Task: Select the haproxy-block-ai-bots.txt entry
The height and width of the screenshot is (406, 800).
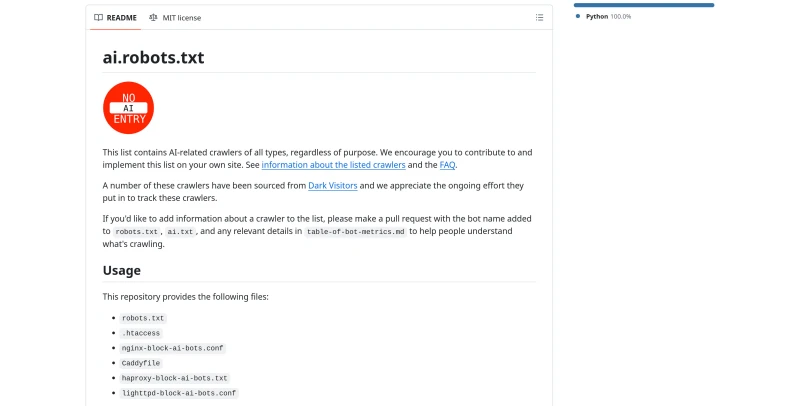Action: 175,378
